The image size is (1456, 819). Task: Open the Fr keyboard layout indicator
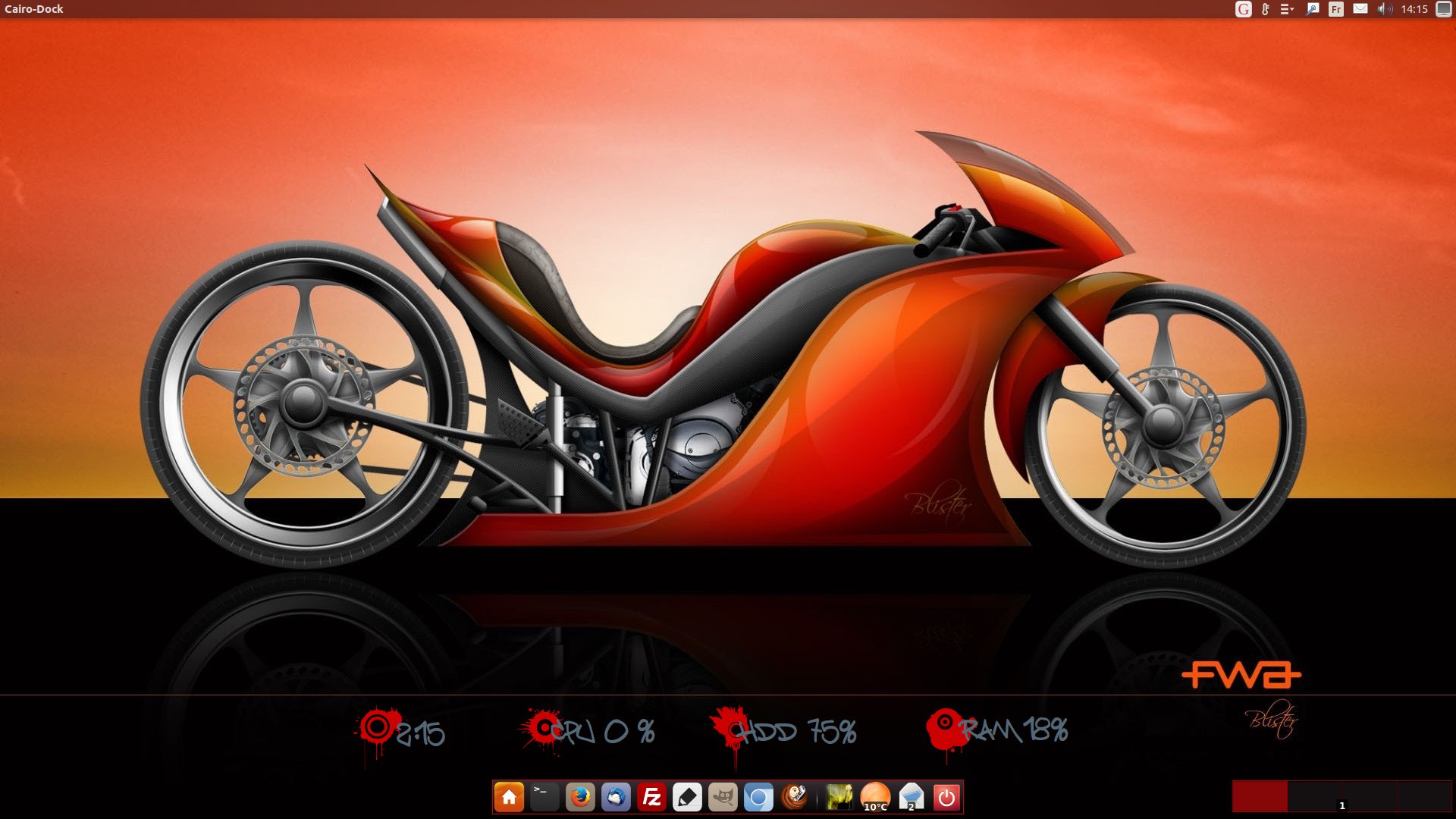tap(1336, 9)
